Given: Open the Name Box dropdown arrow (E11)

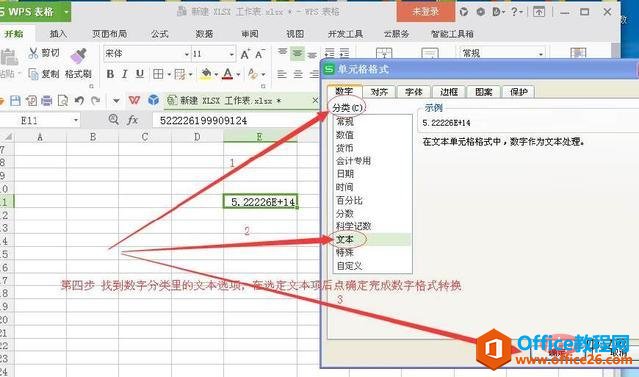Looking at the screenshot, I should 76,120.
